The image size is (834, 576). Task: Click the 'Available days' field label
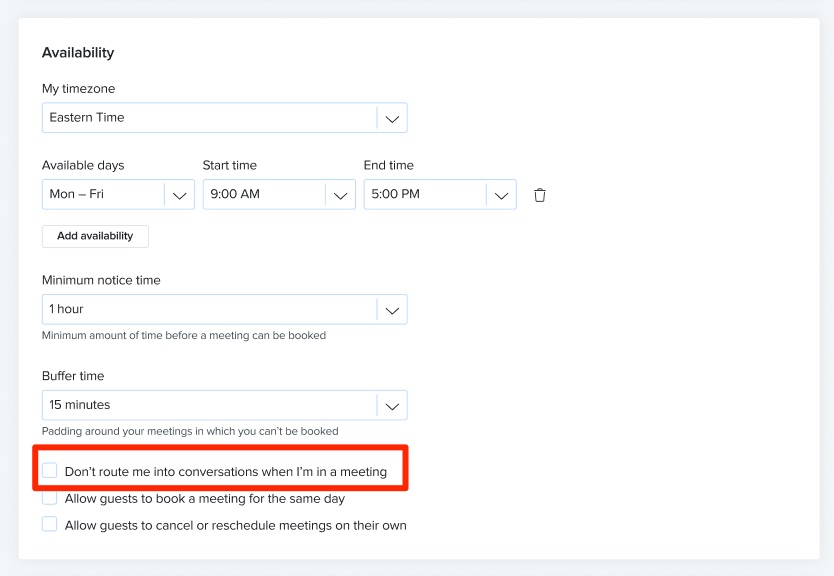coord(83,165)
